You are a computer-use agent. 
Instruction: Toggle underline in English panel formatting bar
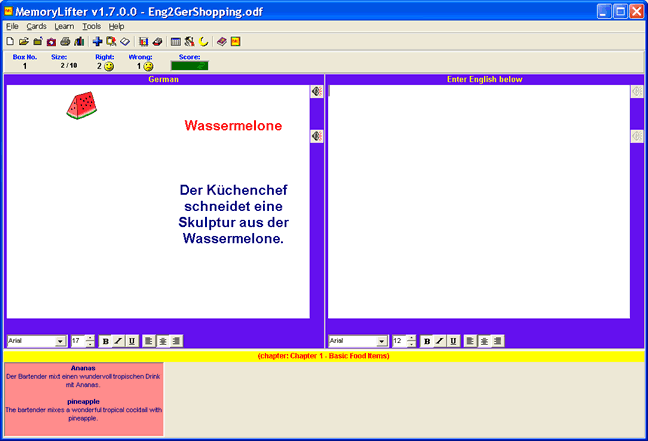pos(453,341)
